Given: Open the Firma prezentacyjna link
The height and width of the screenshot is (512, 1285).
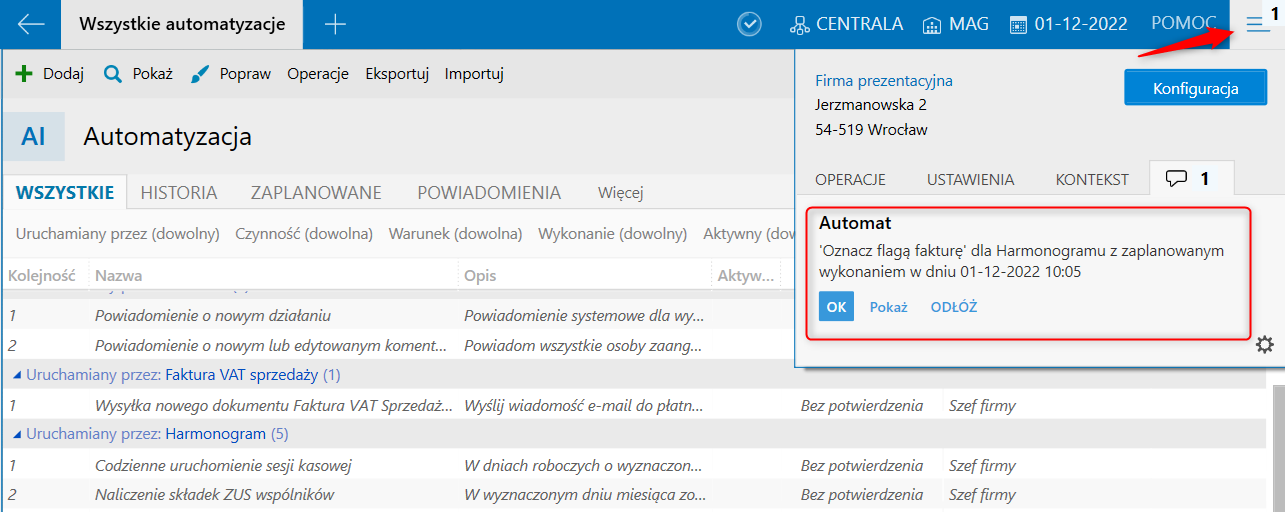Looking at the screenshot, I should pos(883,81).
